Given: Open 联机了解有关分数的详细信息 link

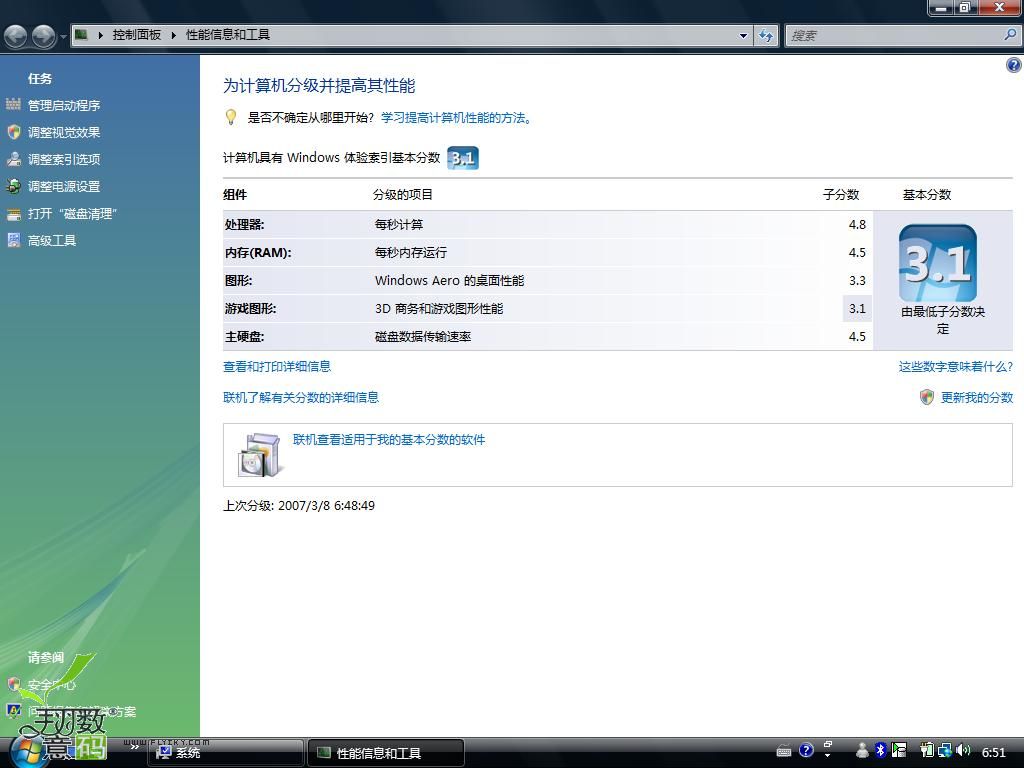Looking at the screenshot, I should coord(301,398).
